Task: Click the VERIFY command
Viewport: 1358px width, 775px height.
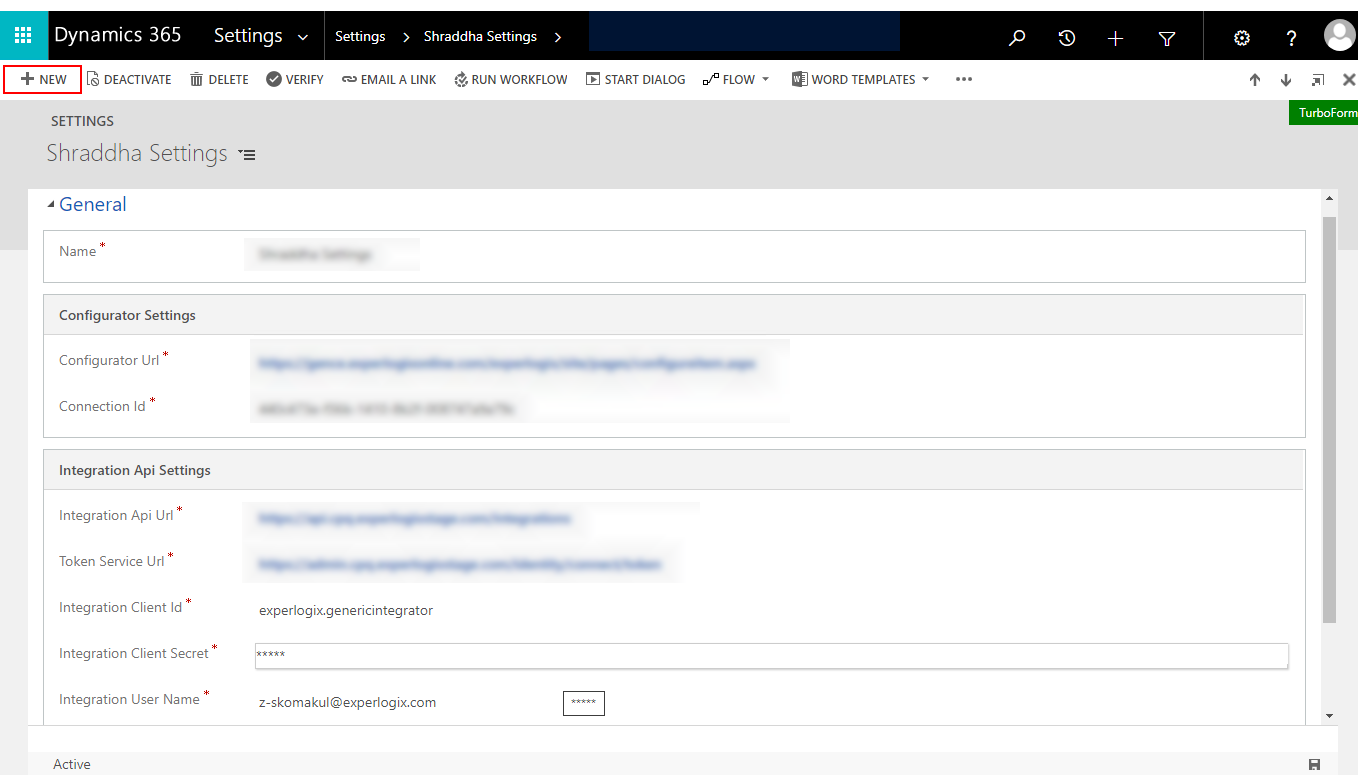Action: (x=295, y=79)
